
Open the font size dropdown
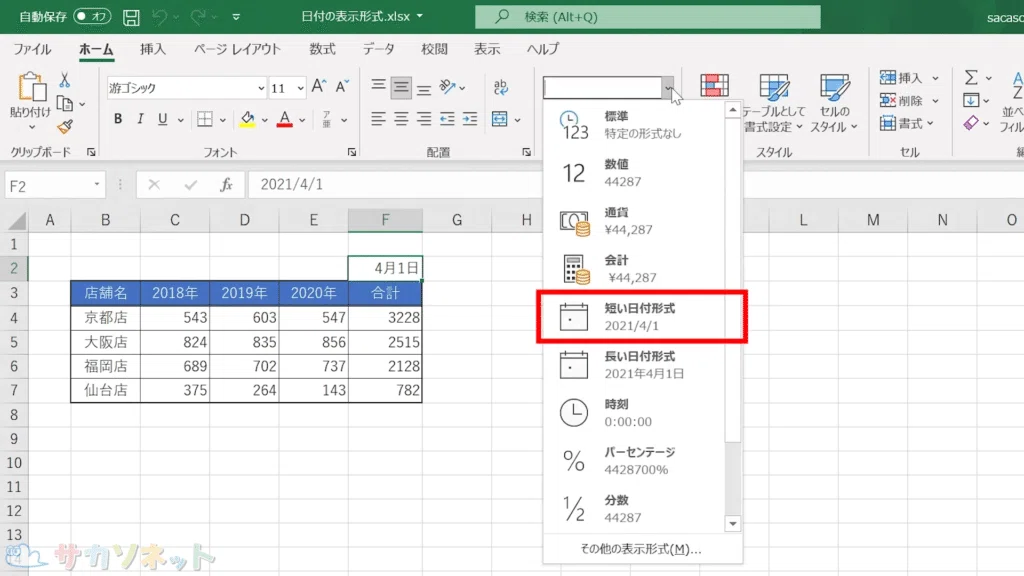[300, 88]
